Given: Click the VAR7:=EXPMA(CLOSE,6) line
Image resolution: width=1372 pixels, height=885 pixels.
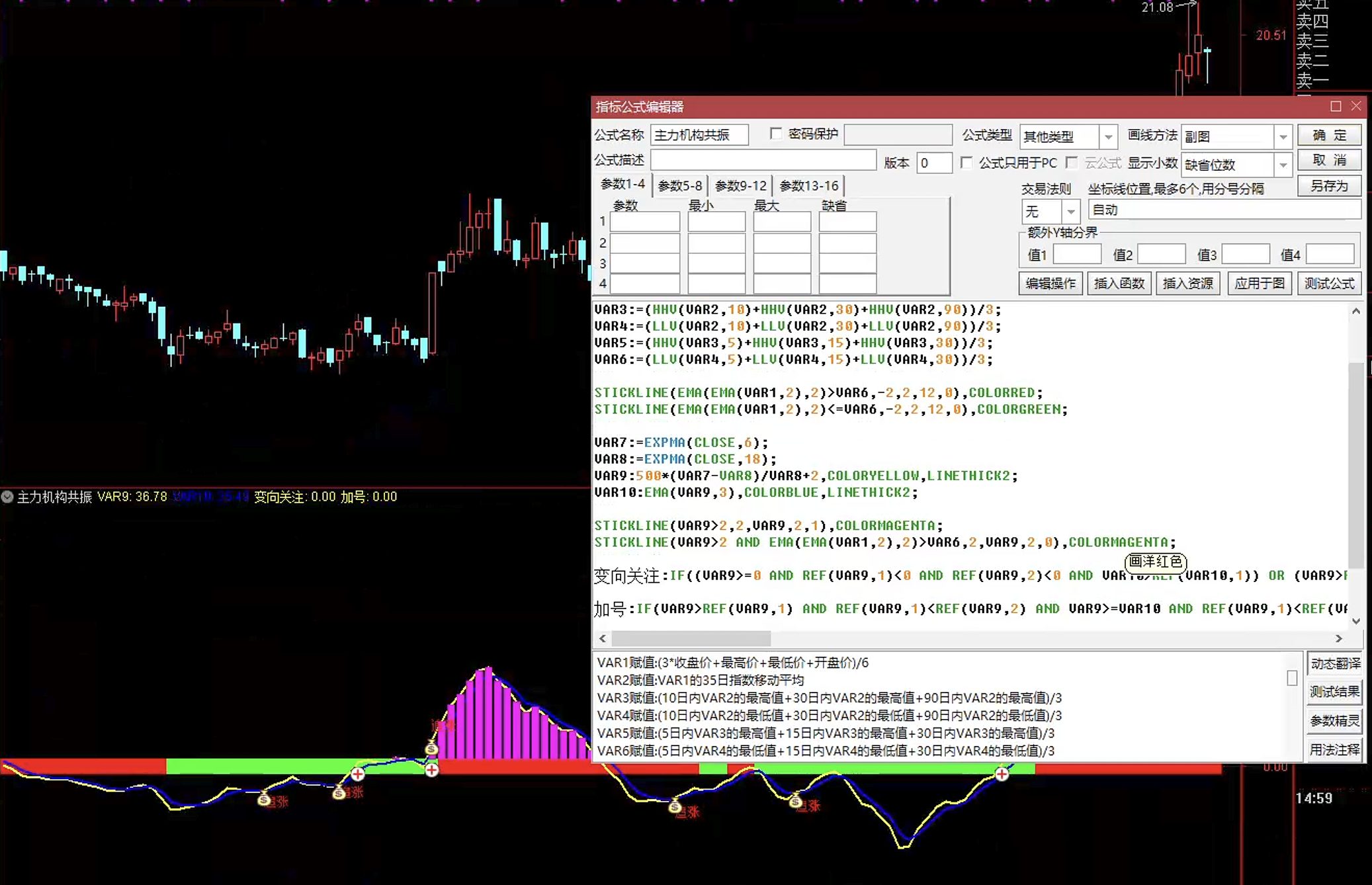Looking at the screenshot, I should pos(681,442).
